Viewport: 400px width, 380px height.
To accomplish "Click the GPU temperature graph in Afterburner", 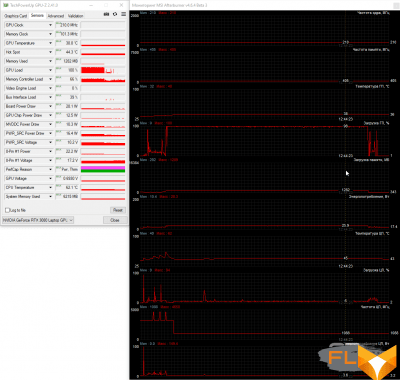I will click(265, 103).
